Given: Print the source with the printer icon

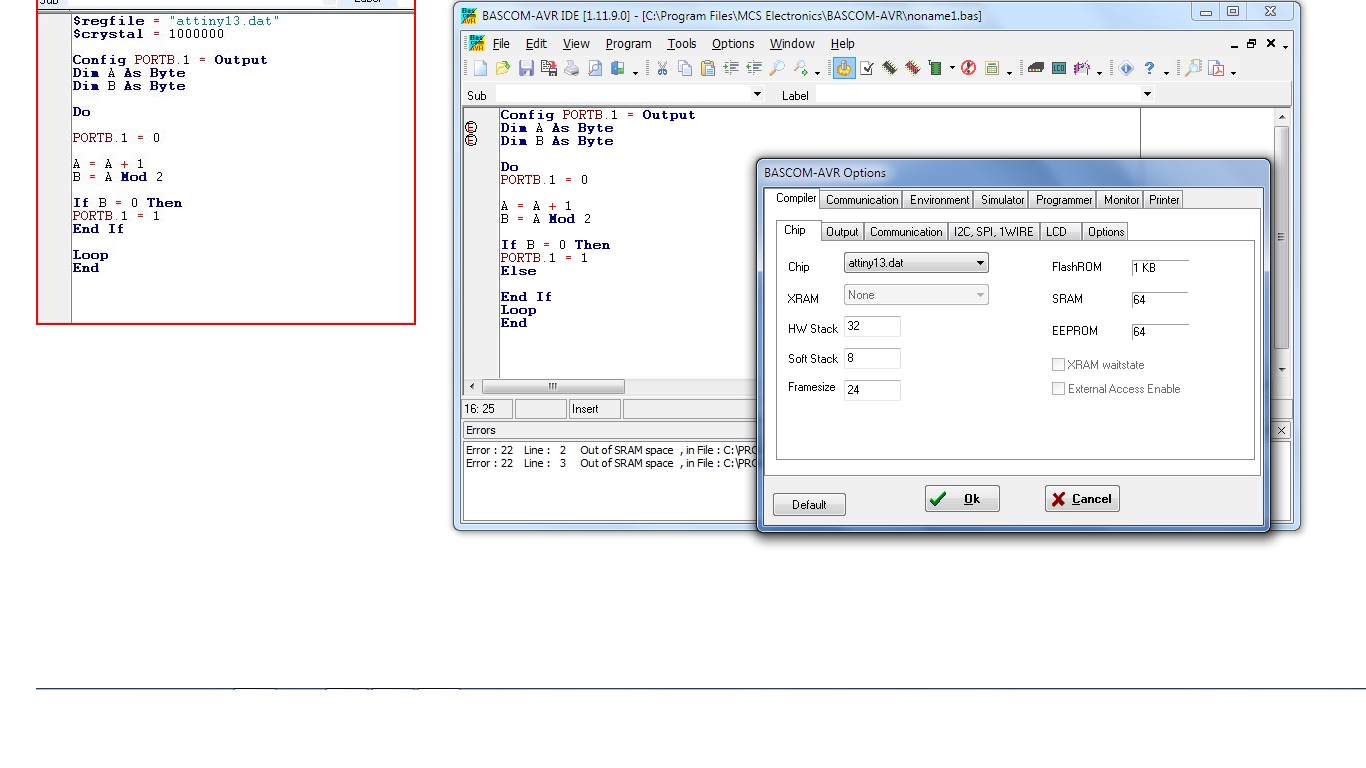Looking at the screenshot, I should [x=571, y=68].
